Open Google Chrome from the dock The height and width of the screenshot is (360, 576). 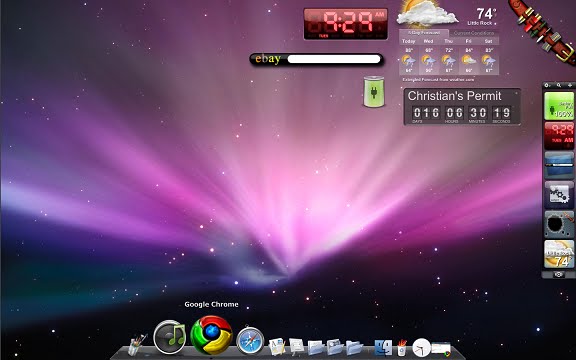coord(211,335)
